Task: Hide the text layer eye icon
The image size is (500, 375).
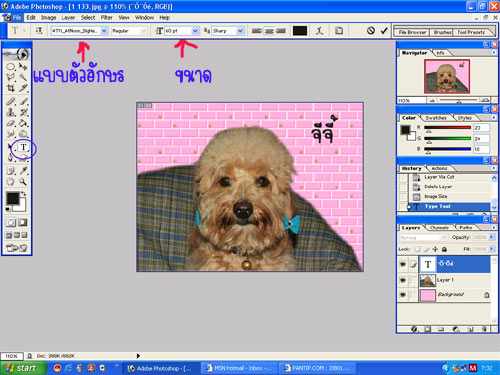Action: 403,264
